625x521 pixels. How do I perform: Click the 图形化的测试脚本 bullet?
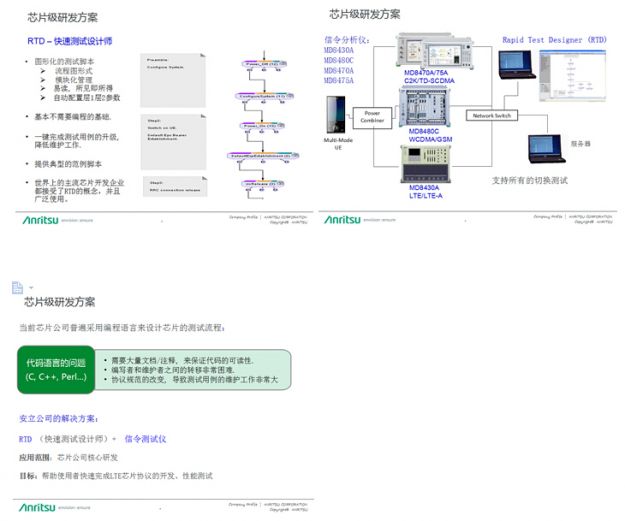tap(64, 61)
